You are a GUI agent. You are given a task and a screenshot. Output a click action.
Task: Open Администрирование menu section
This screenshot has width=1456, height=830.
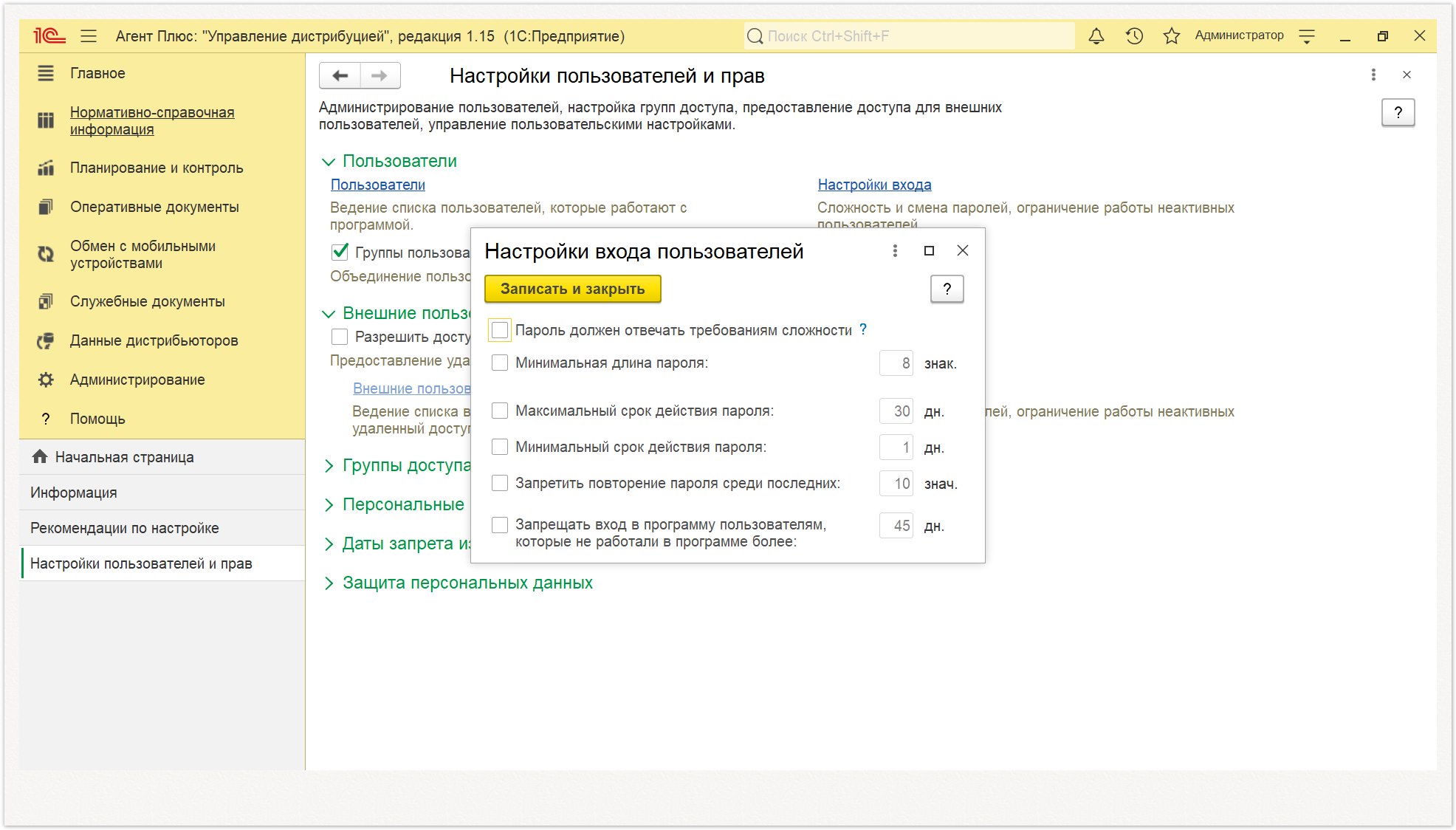[x=137, y=380]
